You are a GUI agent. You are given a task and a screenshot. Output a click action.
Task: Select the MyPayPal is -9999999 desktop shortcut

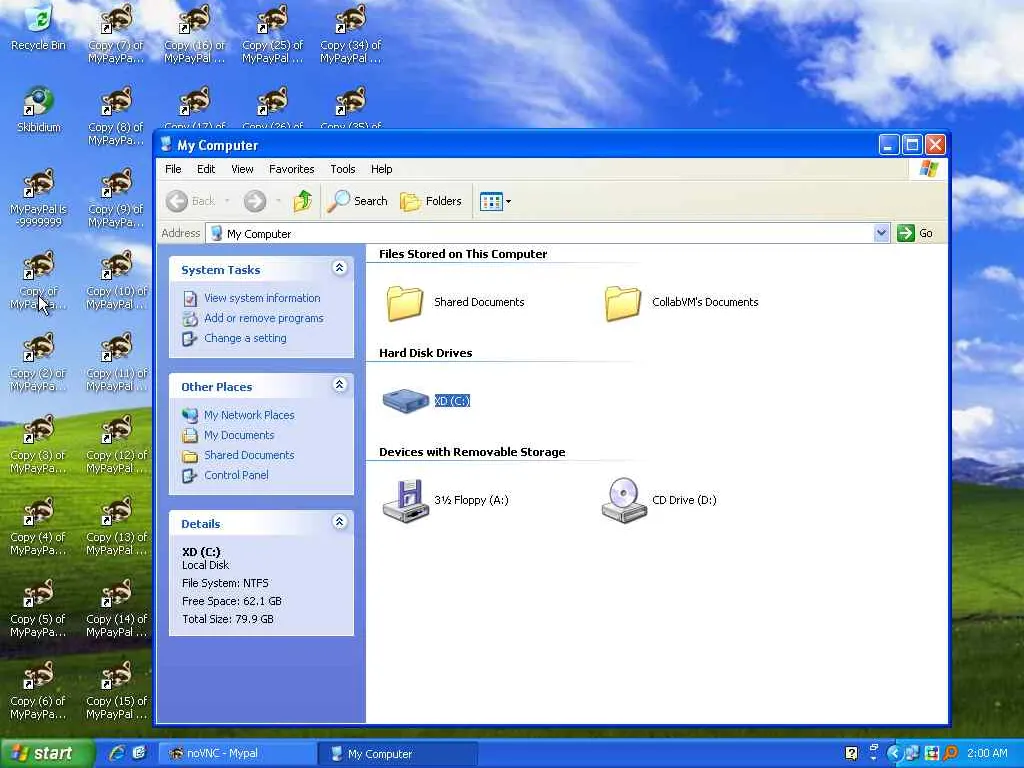click(39, 199)
